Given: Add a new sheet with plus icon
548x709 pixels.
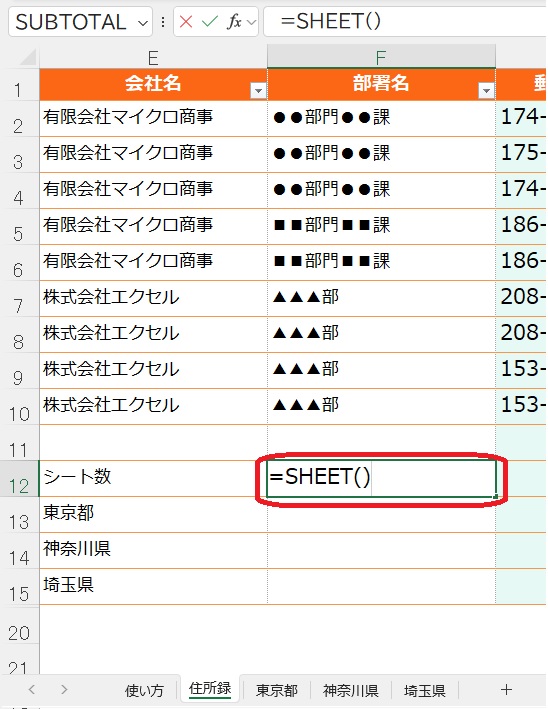Looking at the screenshot, I should [x=506, y=690].
